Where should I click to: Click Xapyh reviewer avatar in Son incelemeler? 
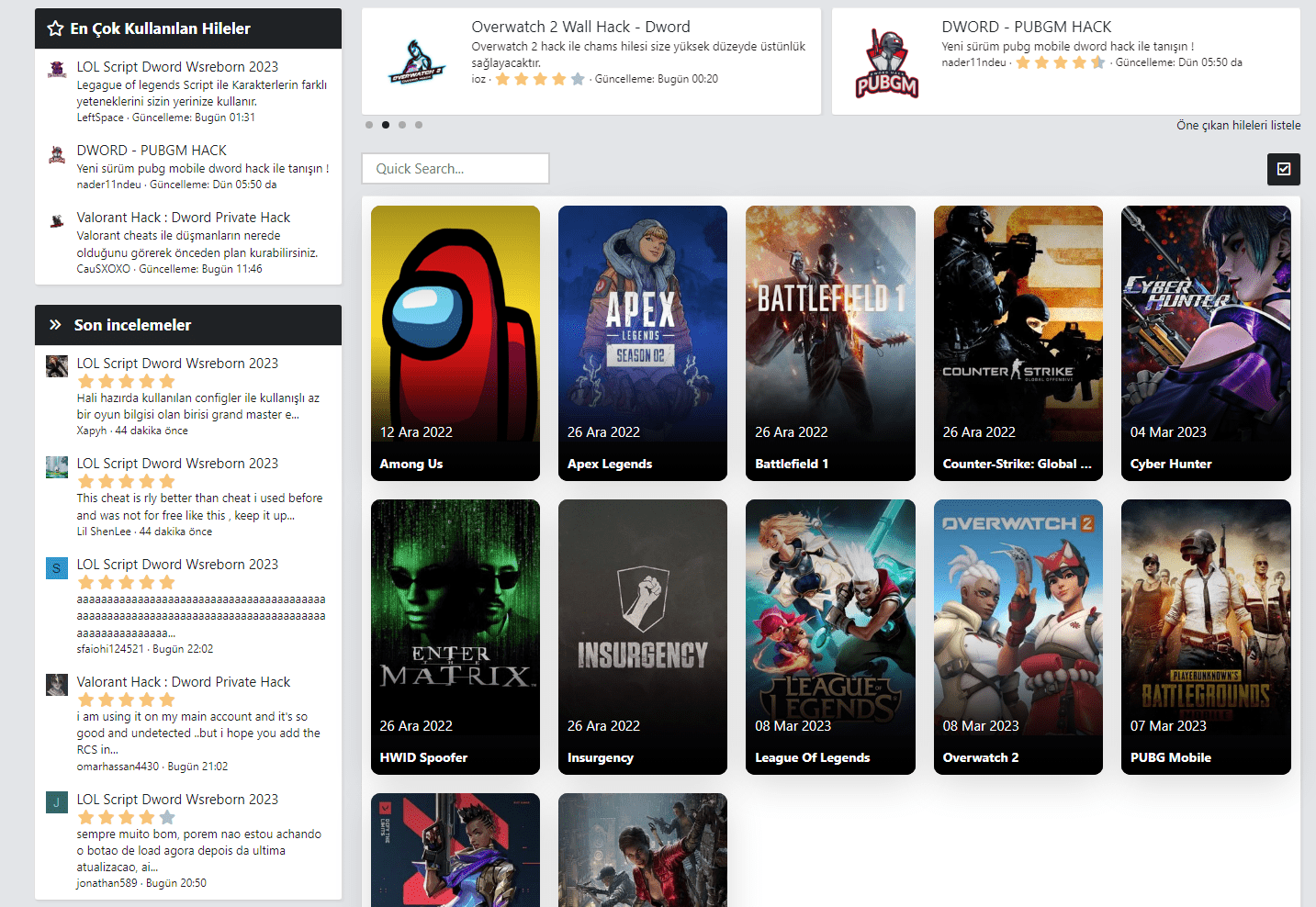[x=57, y=366]
